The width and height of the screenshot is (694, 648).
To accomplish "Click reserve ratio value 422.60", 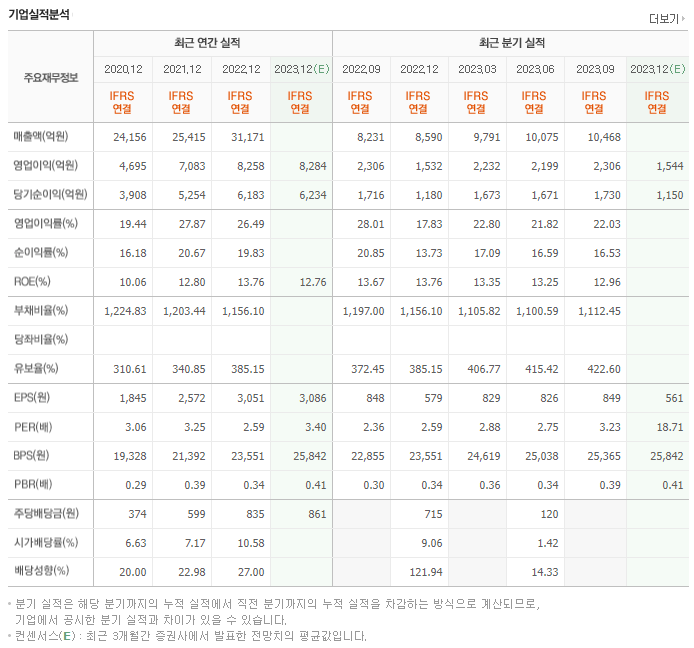I will pos(604,369).
